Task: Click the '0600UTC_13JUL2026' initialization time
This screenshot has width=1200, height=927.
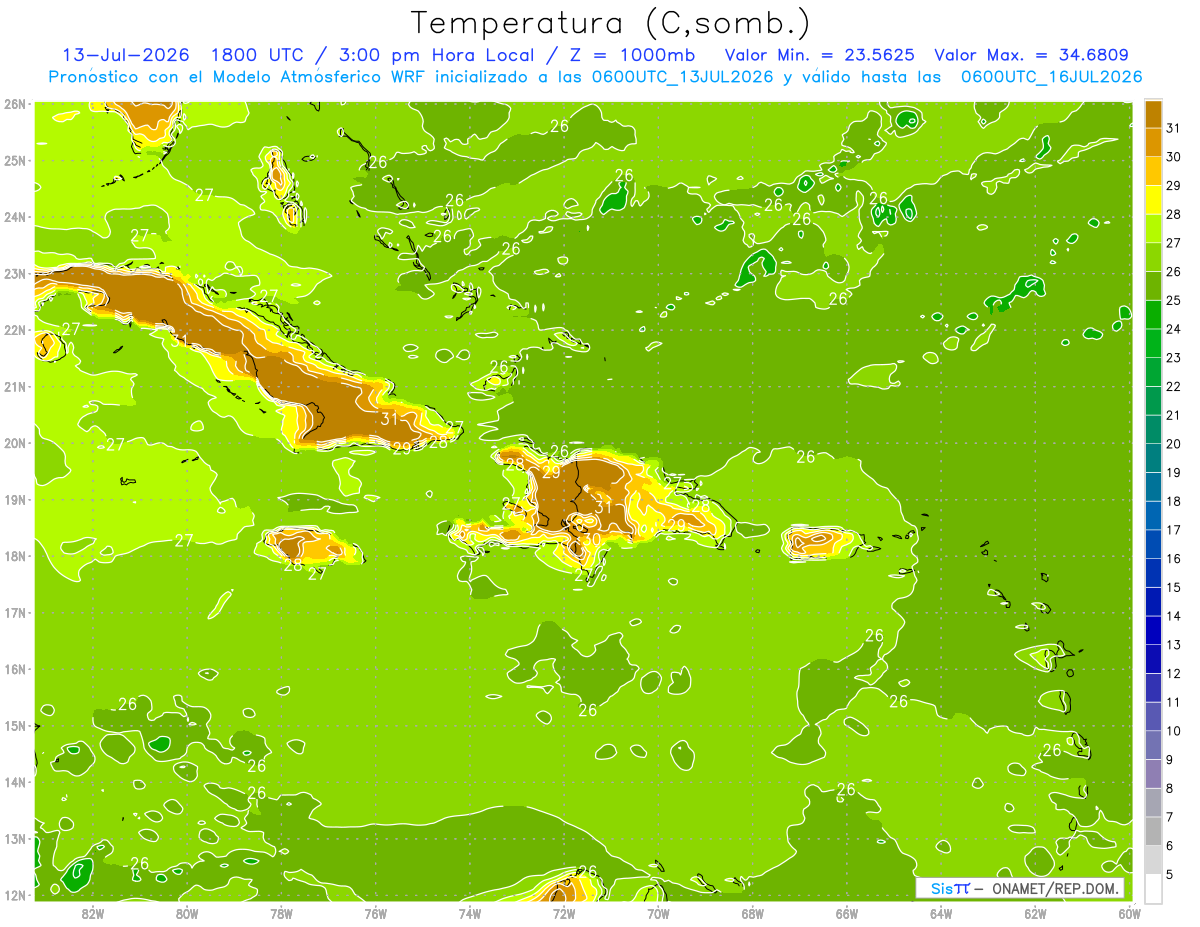Action: tap(679, 77)
